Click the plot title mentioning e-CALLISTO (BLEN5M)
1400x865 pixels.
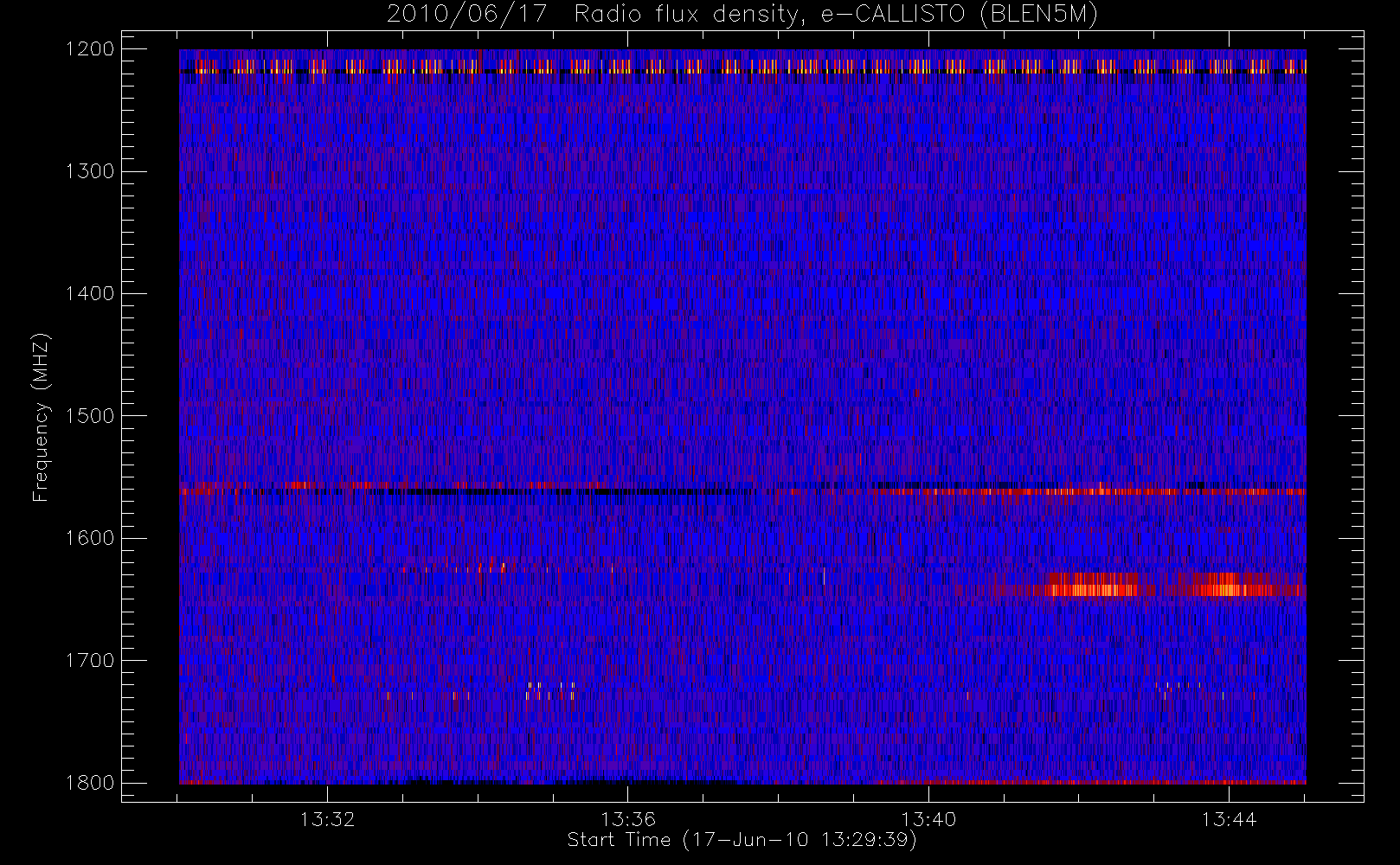coord(742,15)
